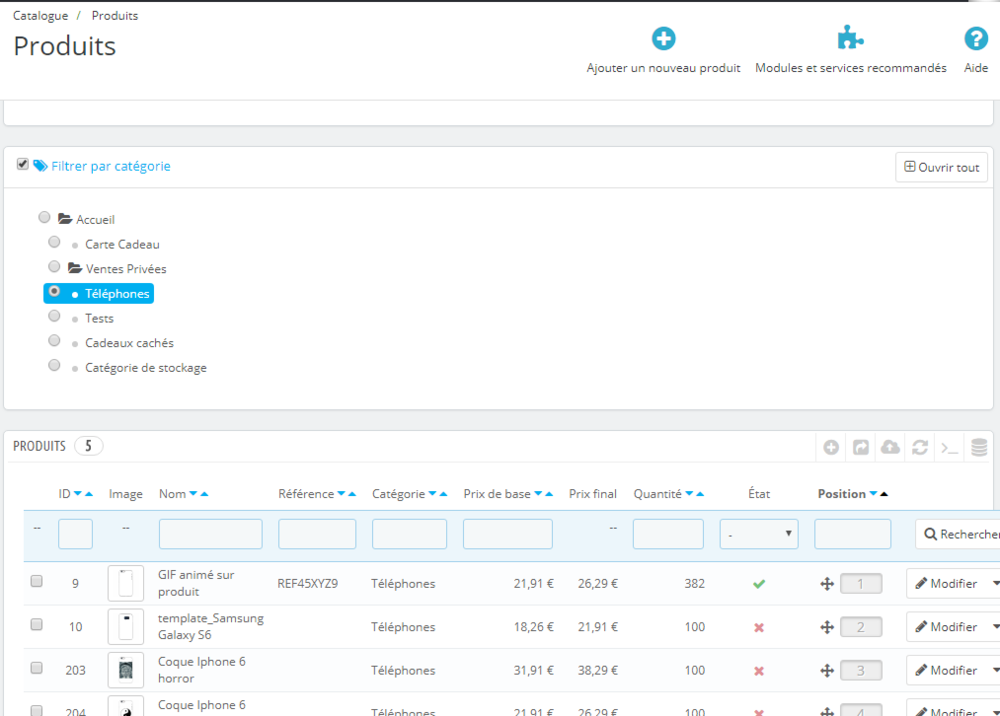Open the Aide help icon

click(975, 39)
